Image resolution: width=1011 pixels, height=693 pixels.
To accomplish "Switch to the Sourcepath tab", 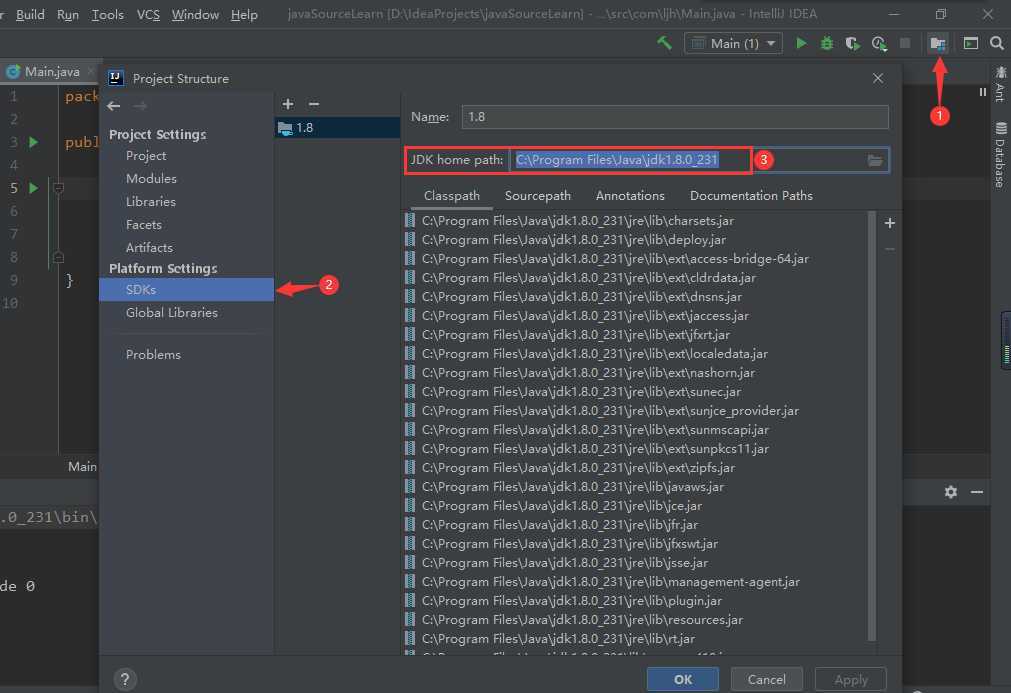I will 538,195.
